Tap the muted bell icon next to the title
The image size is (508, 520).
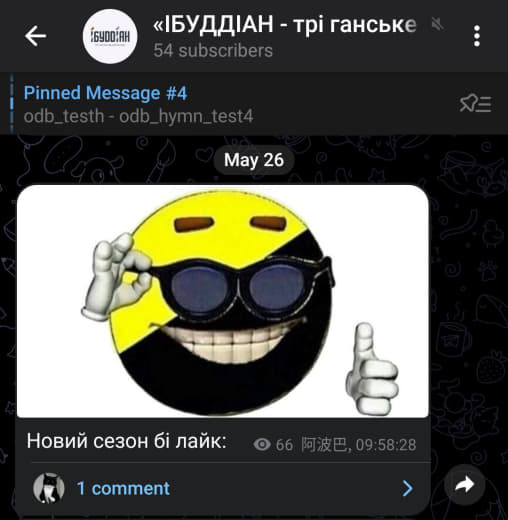[x=437, y=24]
